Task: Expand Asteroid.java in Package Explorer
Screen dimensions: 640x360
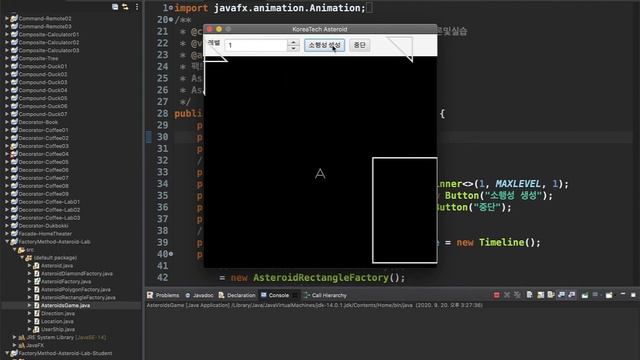Action: click(29, 266)
